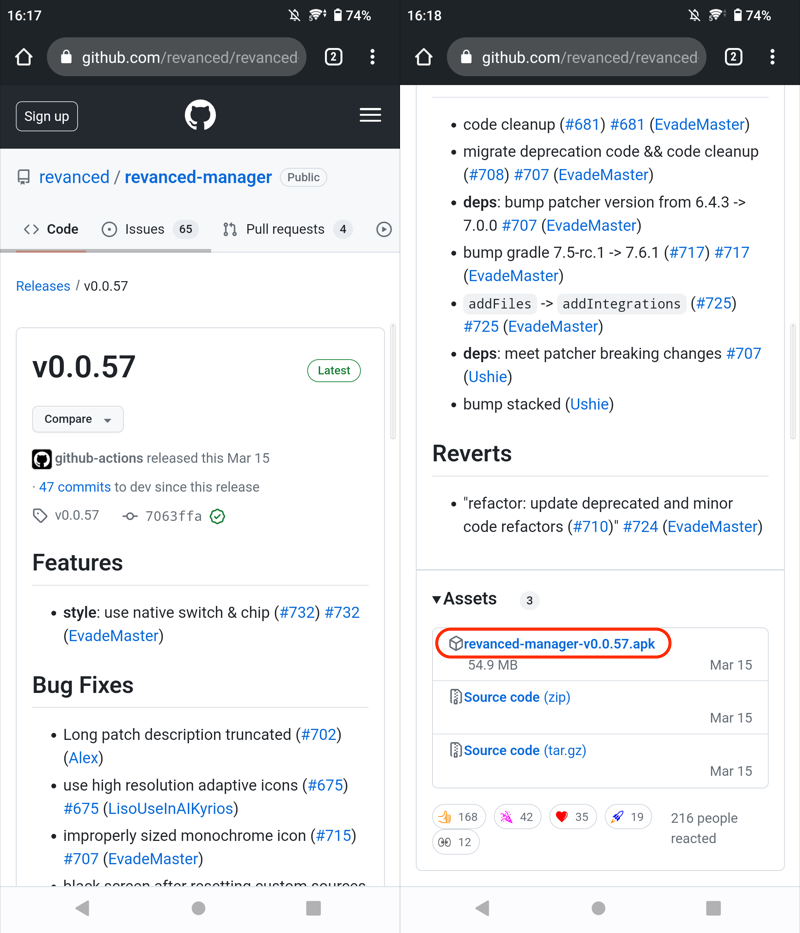Tap the thumbs up reaction with 168
800x933 pixels.
coord(457,817)
